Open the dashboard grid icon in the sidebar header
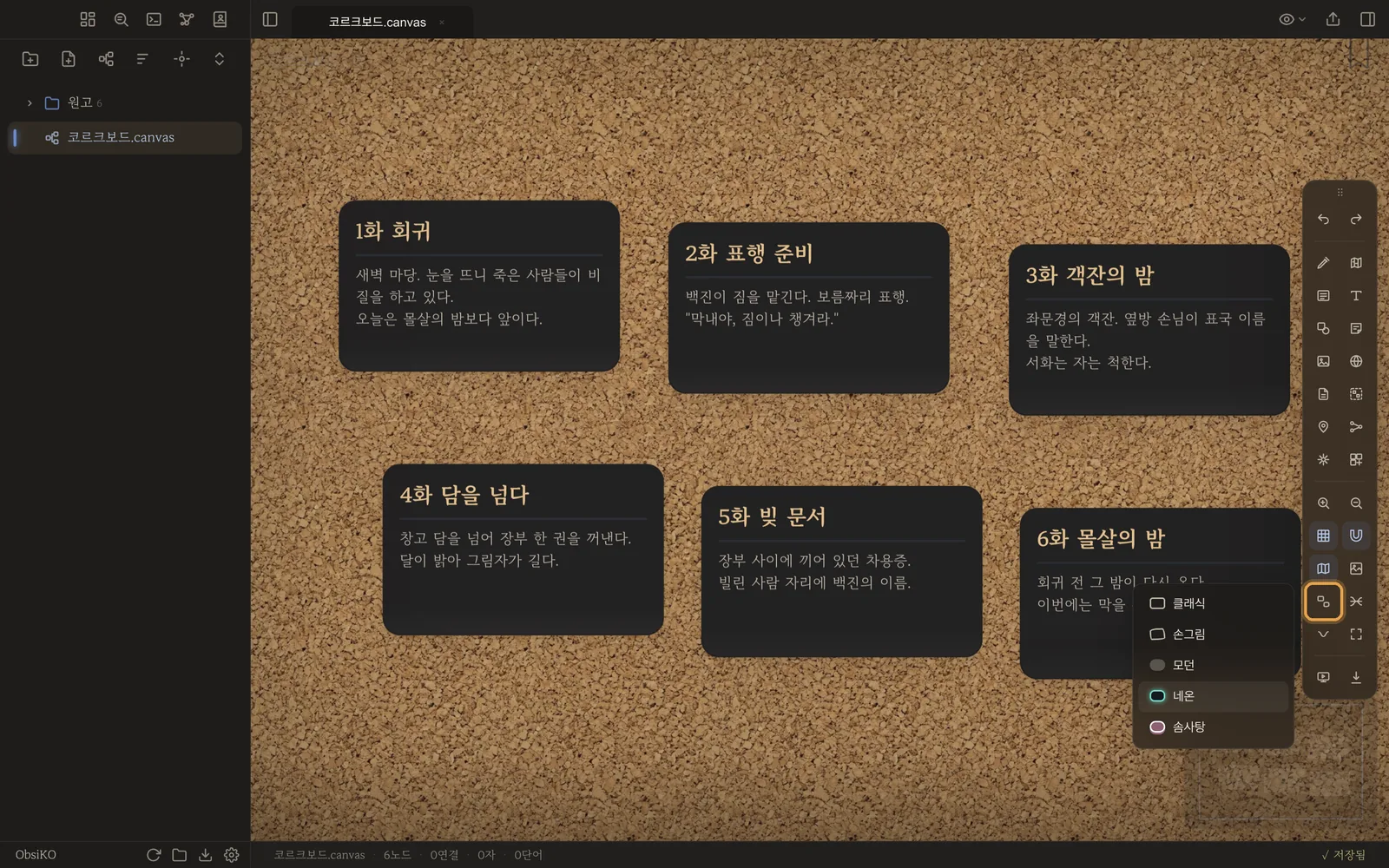1389x868 pixels. click(x=88, y=19)
